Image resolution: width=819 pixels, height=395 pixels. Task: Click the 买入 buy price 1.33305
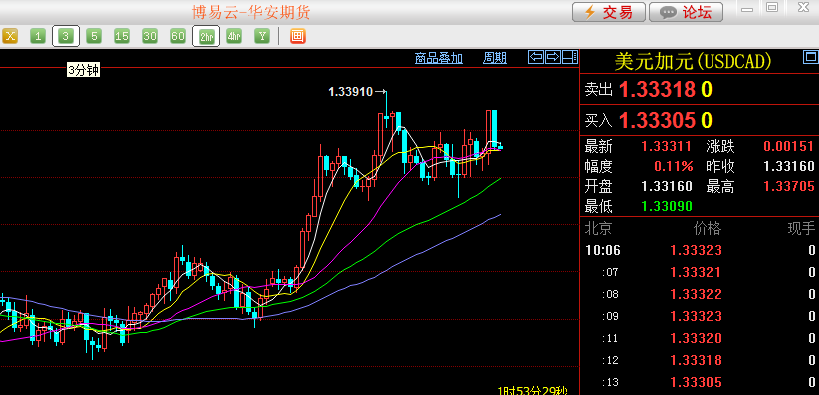(x=657, y=121)
